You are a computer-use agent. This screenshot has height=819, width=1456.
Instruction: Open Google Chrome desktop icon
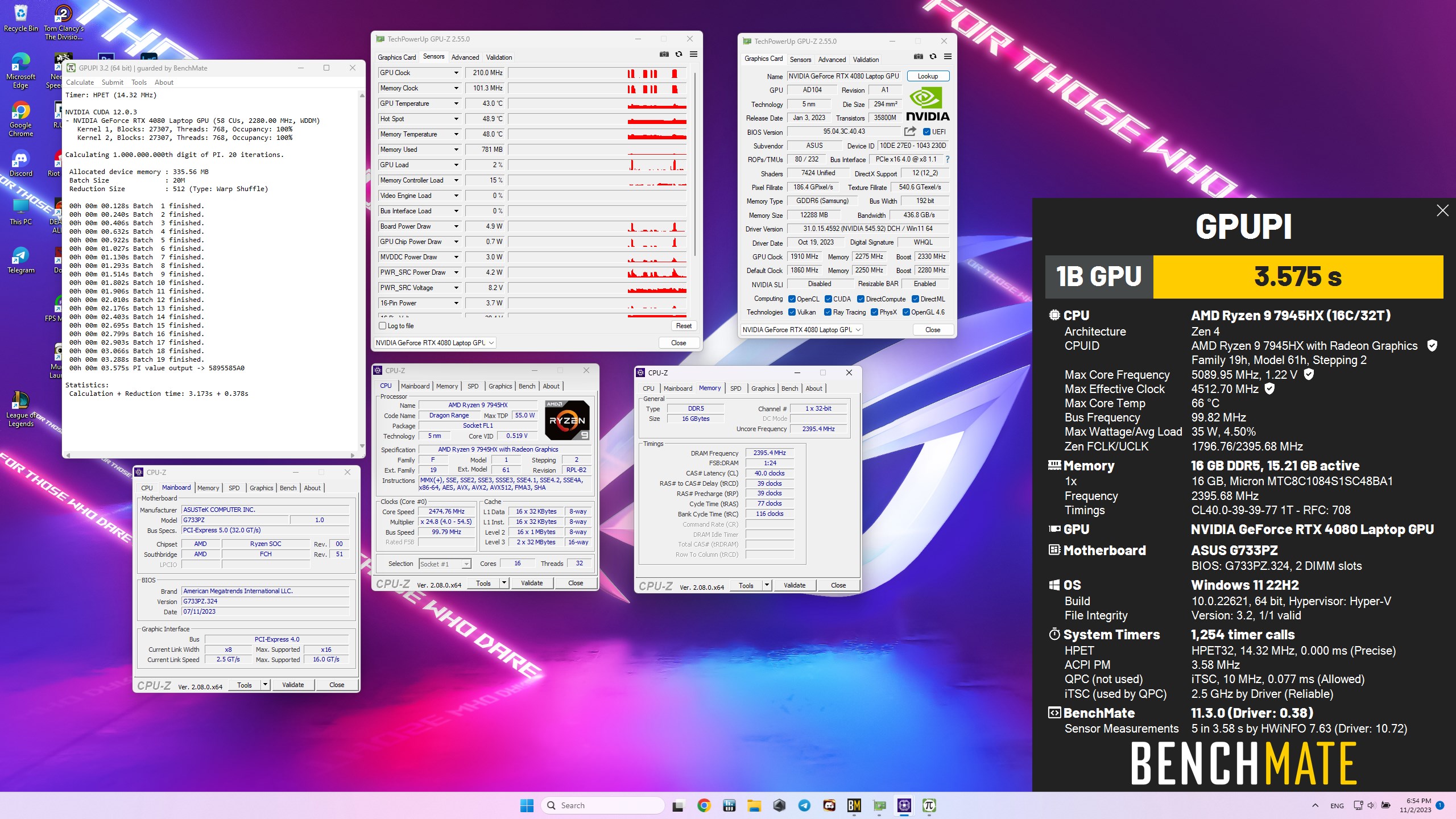coord(21,119)
